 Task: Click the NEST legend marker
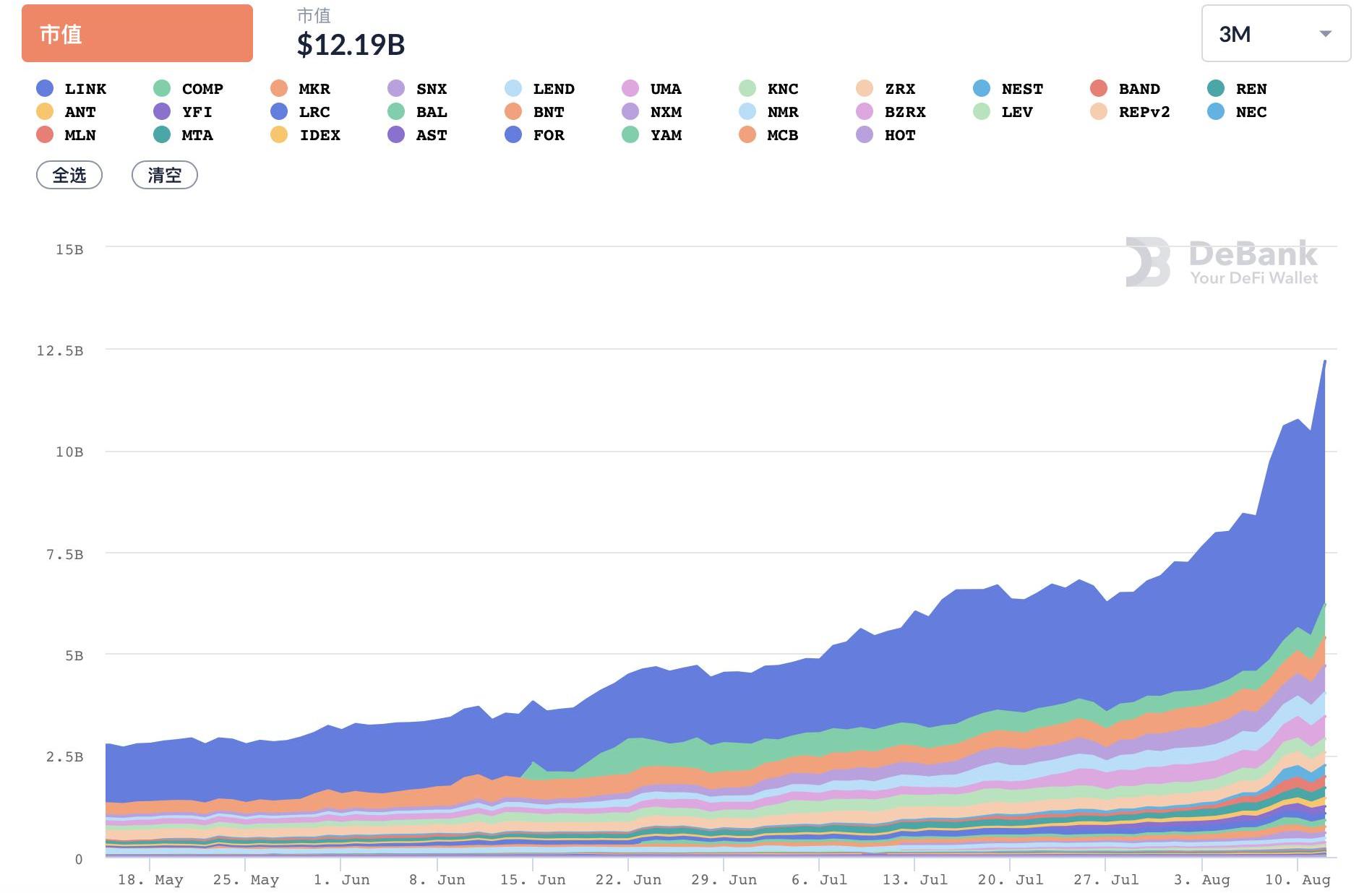click(982, 89)
